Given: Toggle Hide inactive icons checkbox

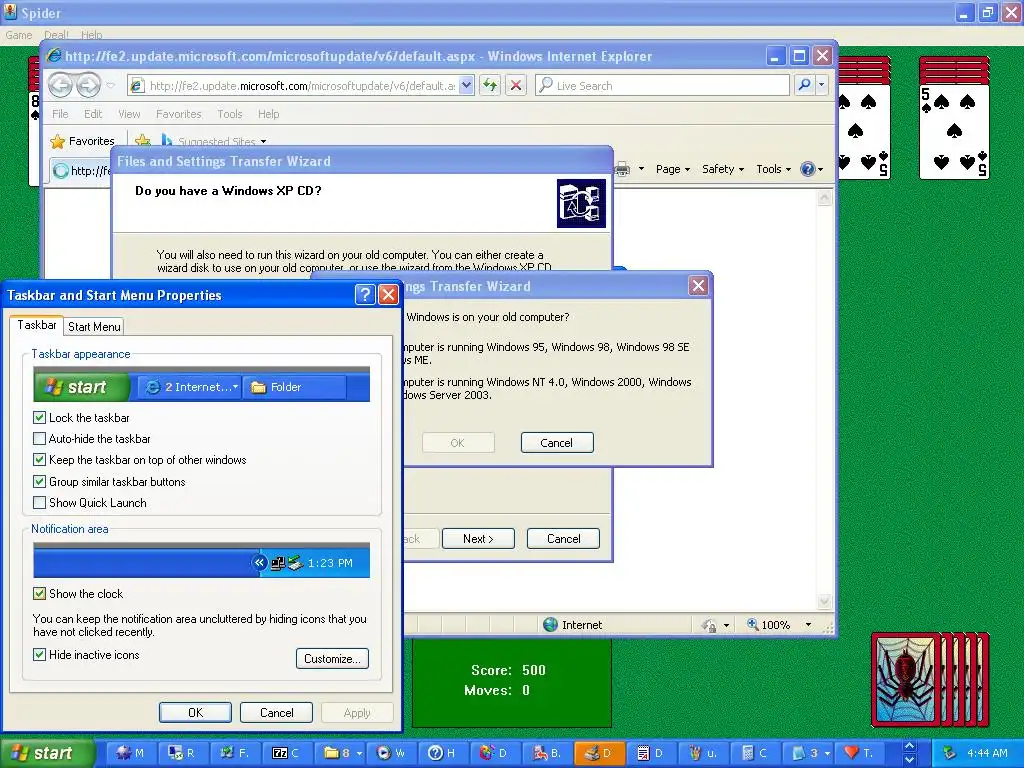Looking at the screenshot, I should [39, 654].
